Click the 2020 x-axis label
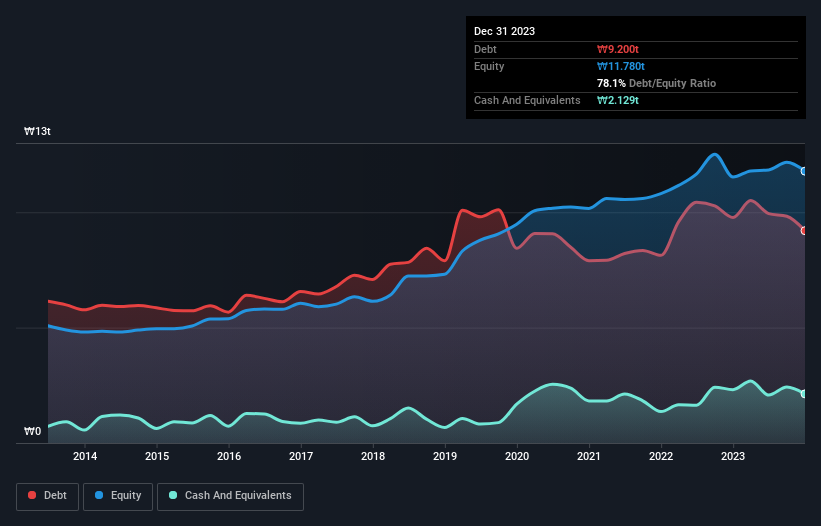821x526 pixels. coord(517,456)
